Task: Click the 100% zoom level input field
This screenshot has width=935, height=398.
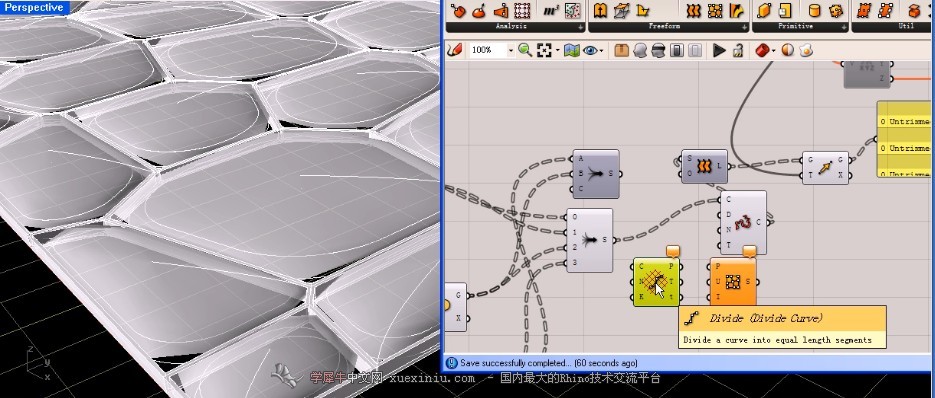Action: [488, 51]
